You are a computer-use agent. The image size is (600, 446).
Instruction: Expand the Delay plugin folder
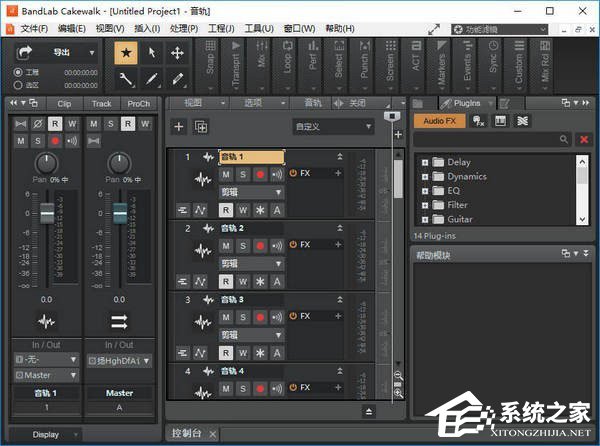425,162
